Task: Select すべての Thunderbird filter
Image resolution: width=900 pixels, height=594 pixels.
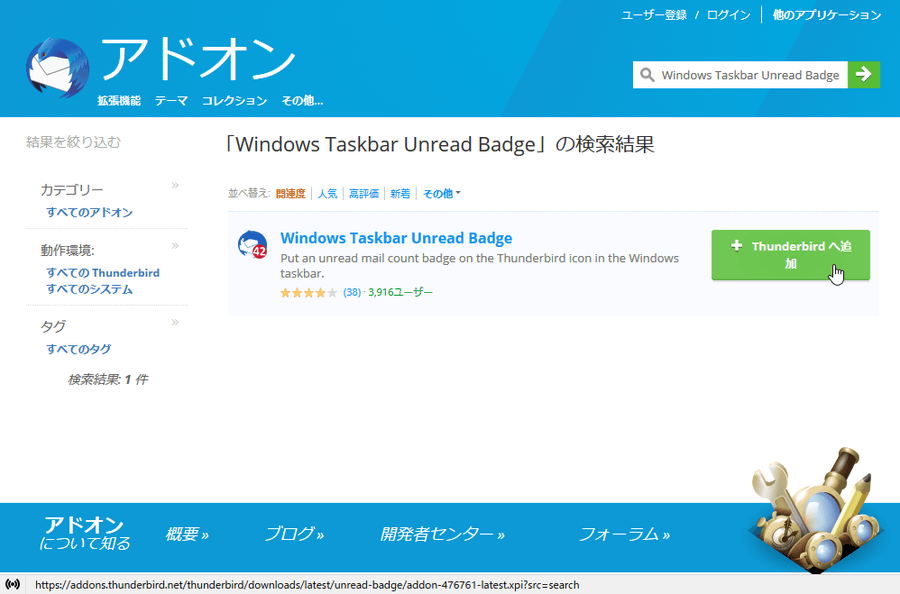Action: 103,273
